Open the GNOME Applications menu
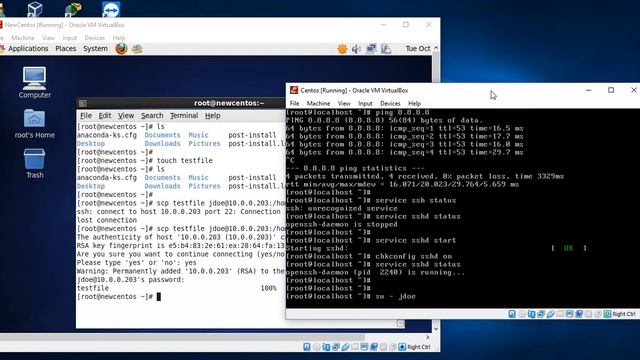The width and height of the screenshot is (640, 360). point(28,49)
